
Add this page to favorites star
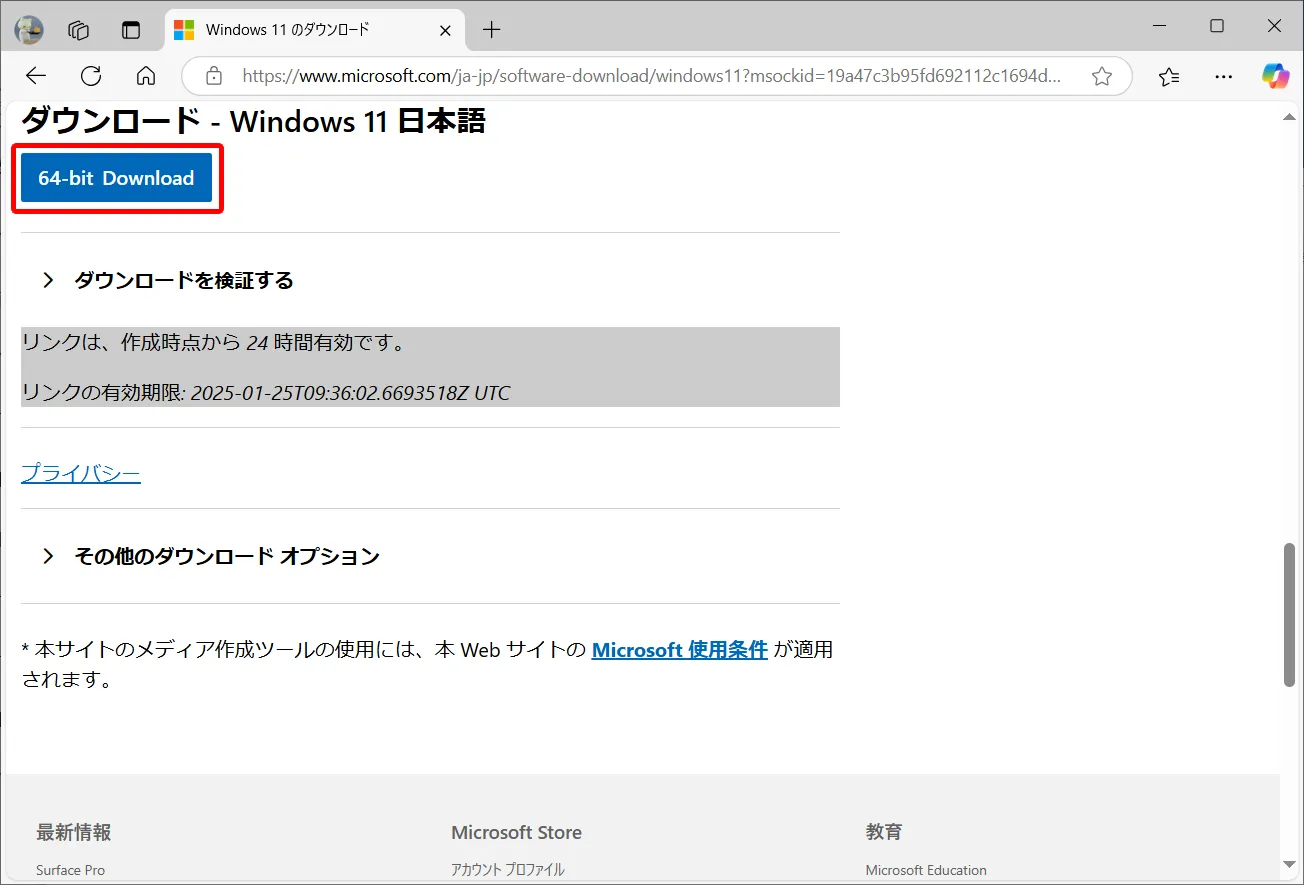(x=1102, y=76)
